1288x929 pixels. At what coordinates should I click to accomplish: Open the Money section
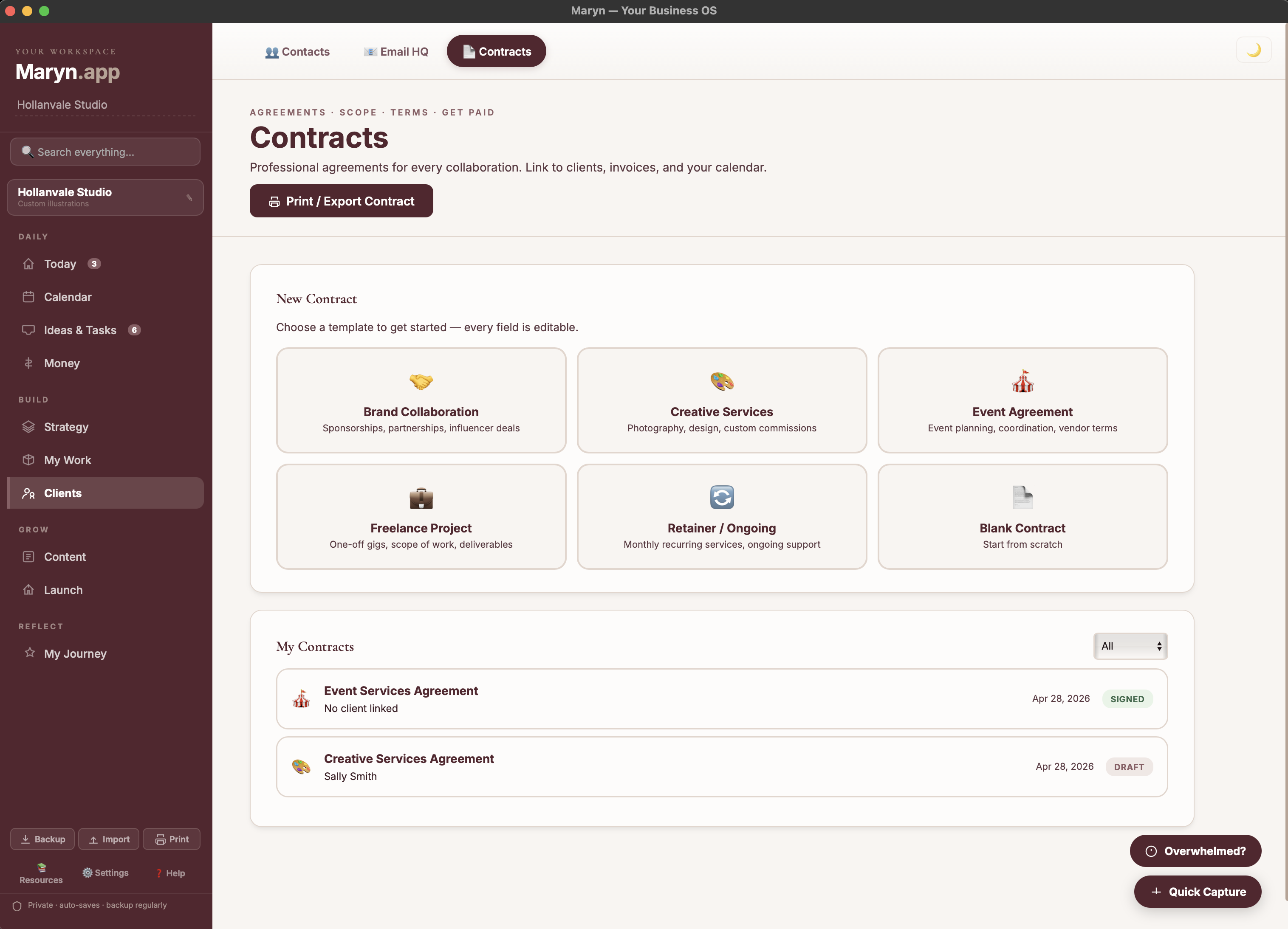coord(62,363)
